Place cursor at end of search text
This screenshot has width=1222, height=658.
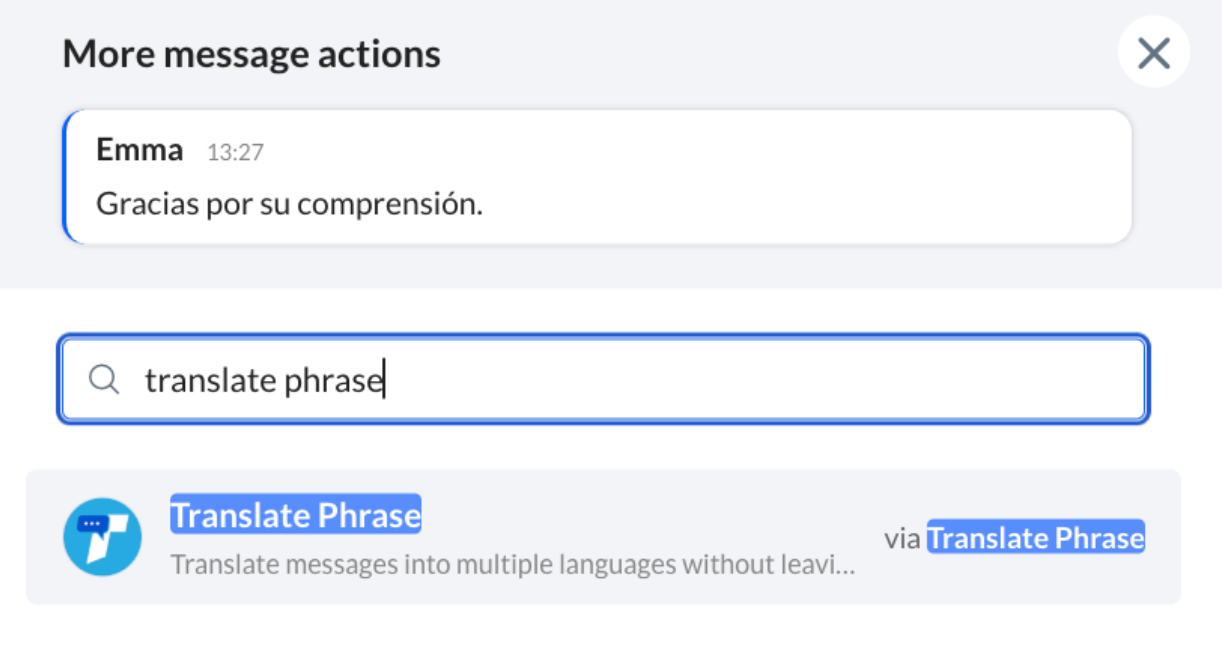385,380
